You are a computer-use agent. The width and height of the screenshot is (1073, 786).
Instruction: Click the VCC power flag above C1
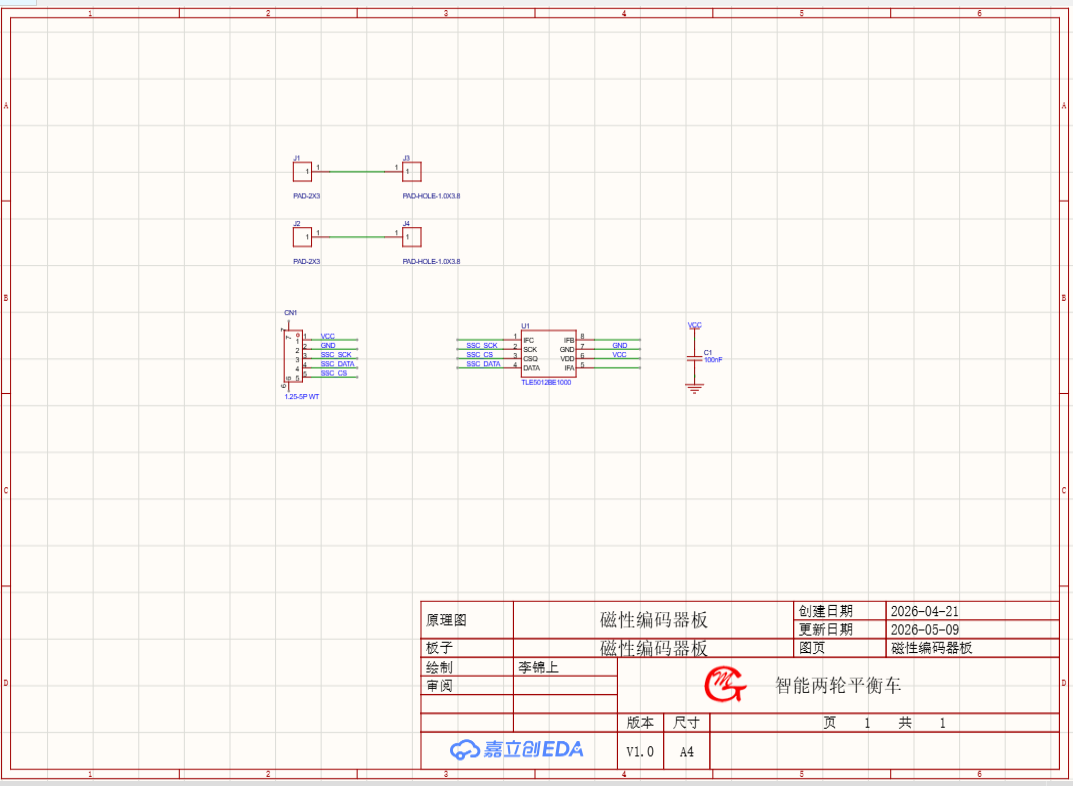coord(695,326)
